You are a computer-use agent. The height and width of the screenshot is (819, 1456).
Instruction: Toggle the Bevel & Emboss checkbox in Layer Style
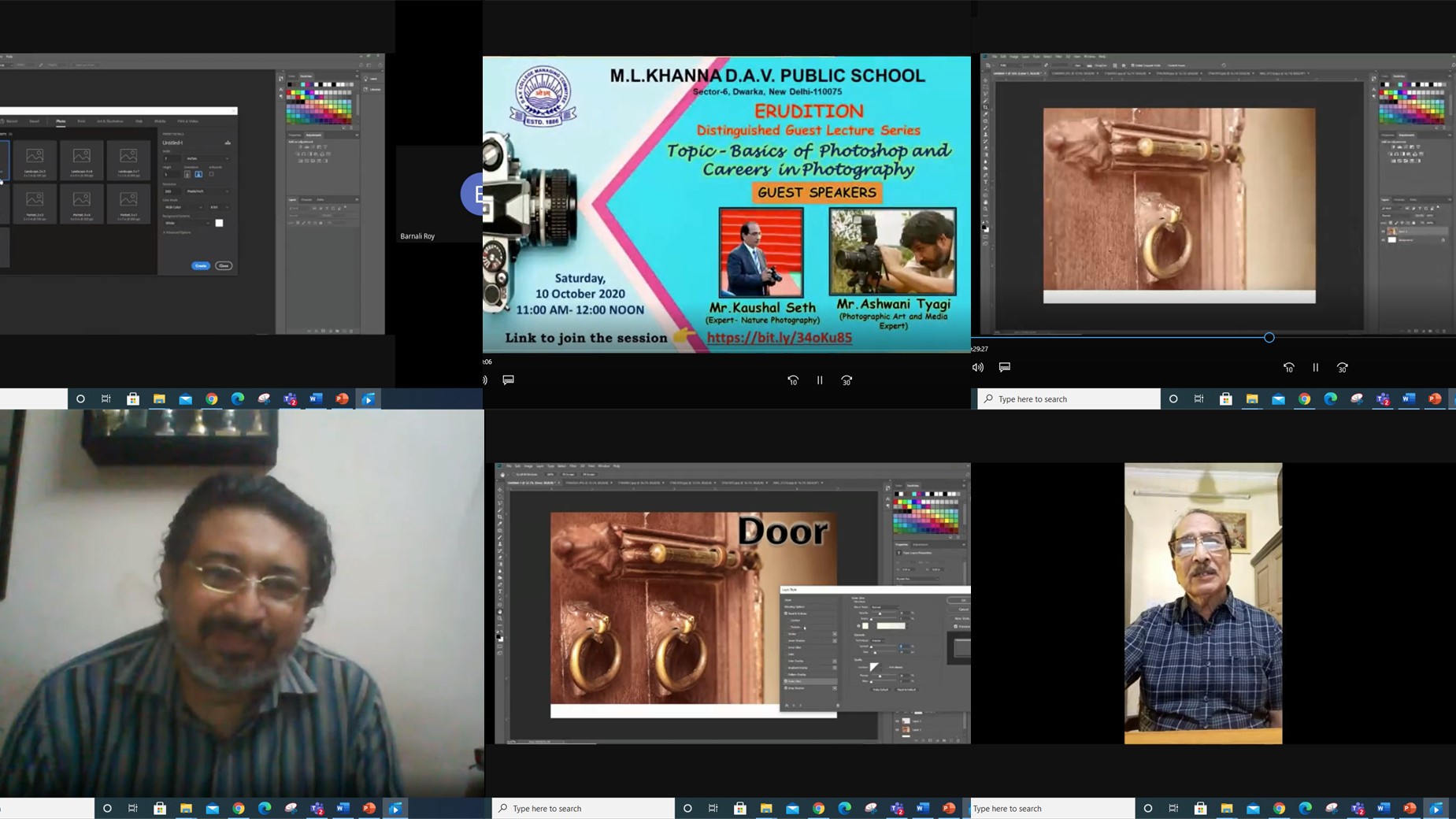point(786,613)
